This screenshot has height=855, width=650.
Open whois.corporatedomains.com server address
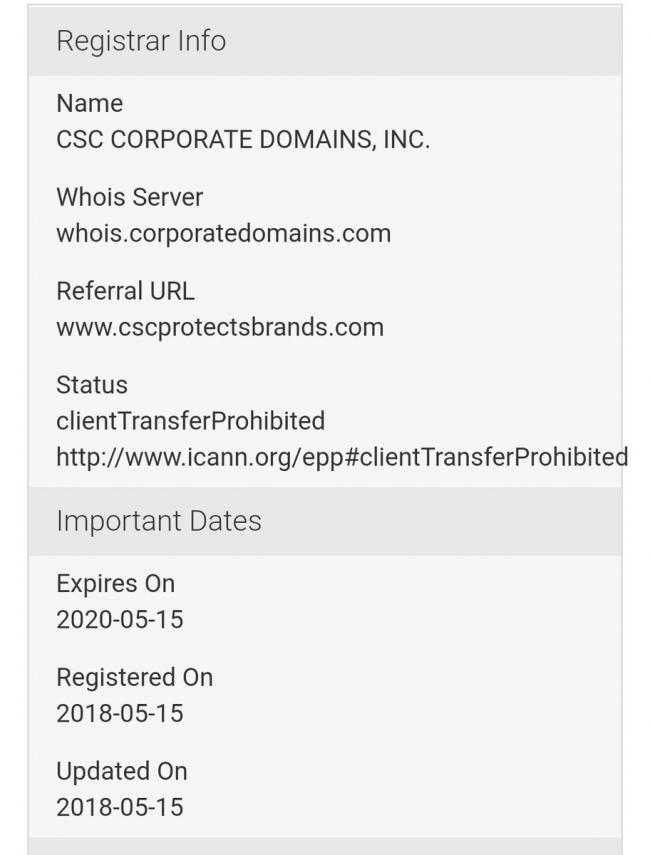(223, 234)
